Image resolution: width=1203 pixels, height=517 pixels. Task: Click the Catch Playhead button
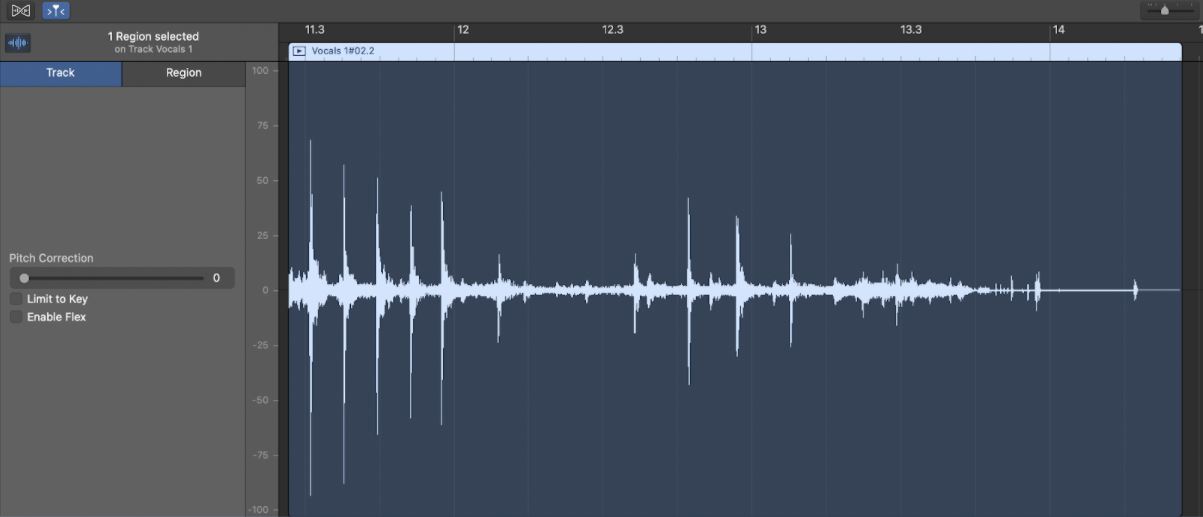click(56, 11)
